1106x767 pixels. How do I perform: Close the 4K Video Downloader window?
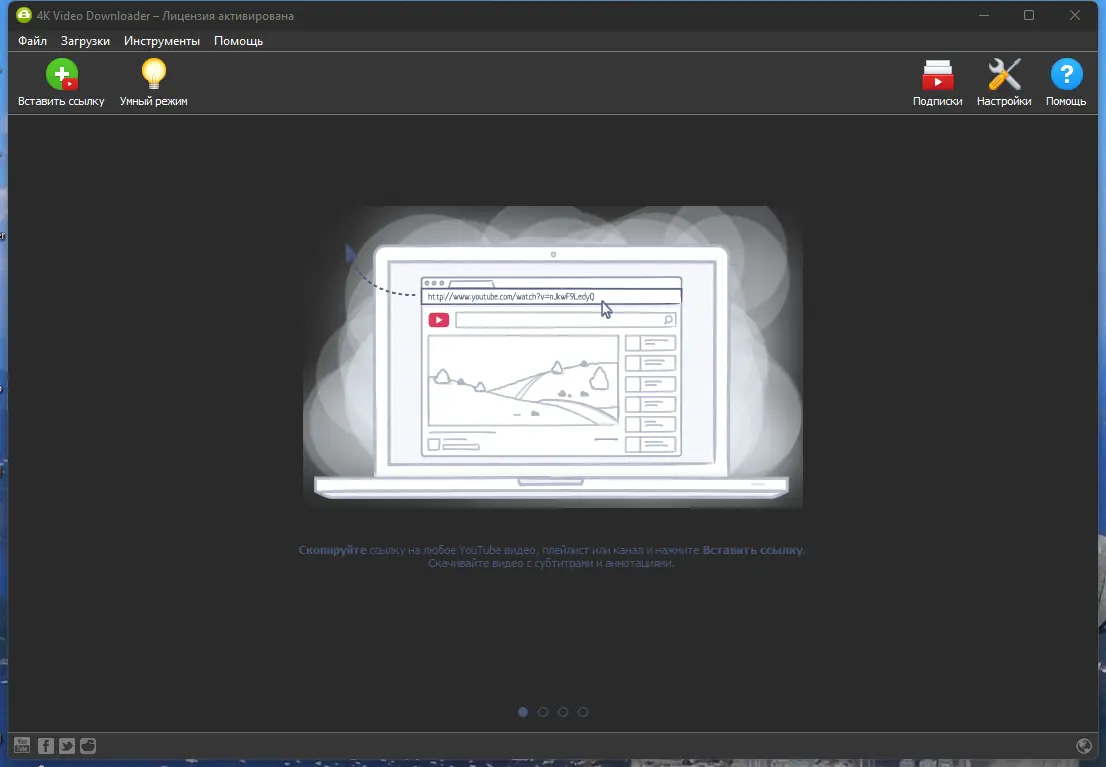[x=1074, y=15]
